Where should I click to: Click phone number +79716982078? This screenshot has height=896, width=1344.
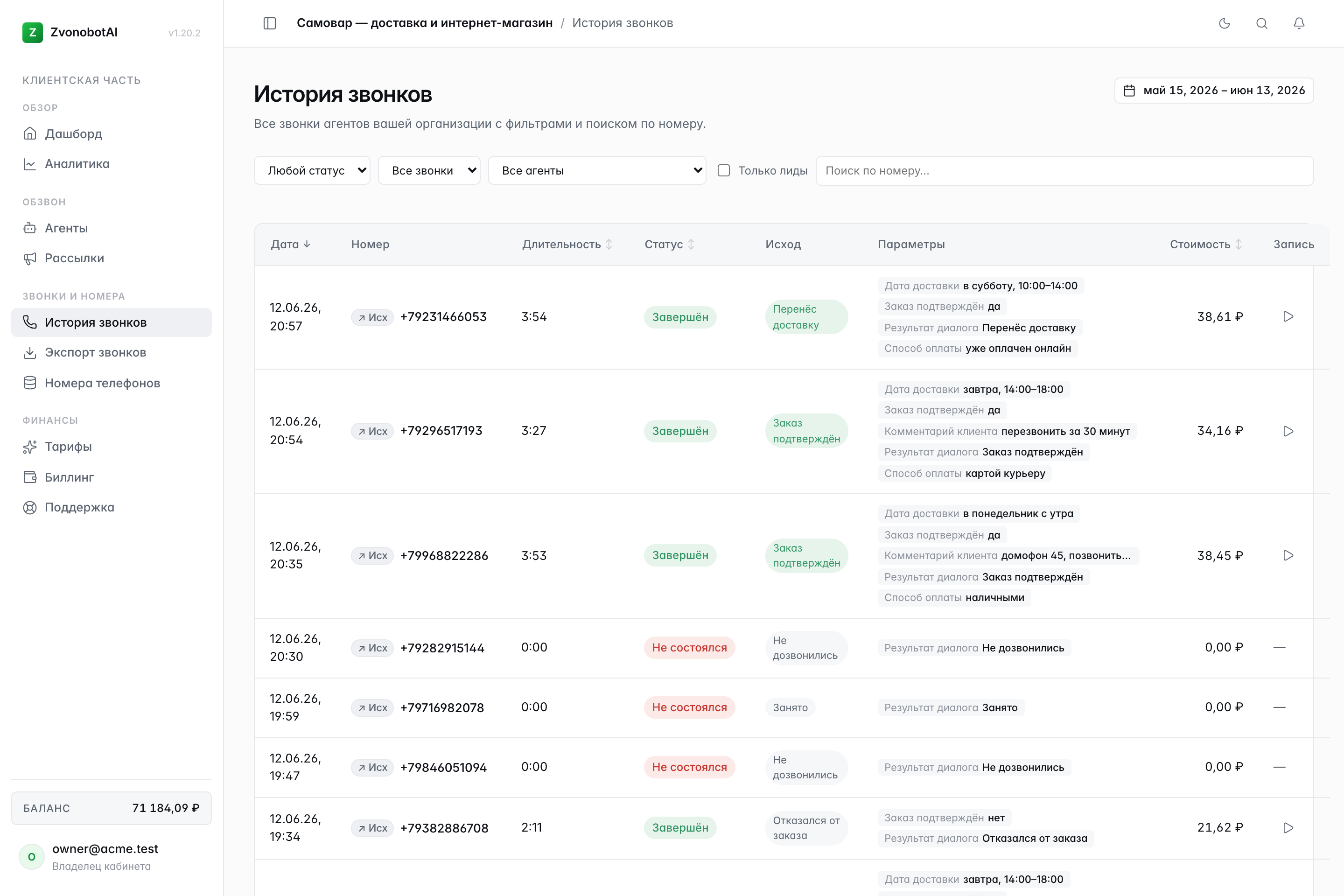pyautogui.click(x=442, y=707)
